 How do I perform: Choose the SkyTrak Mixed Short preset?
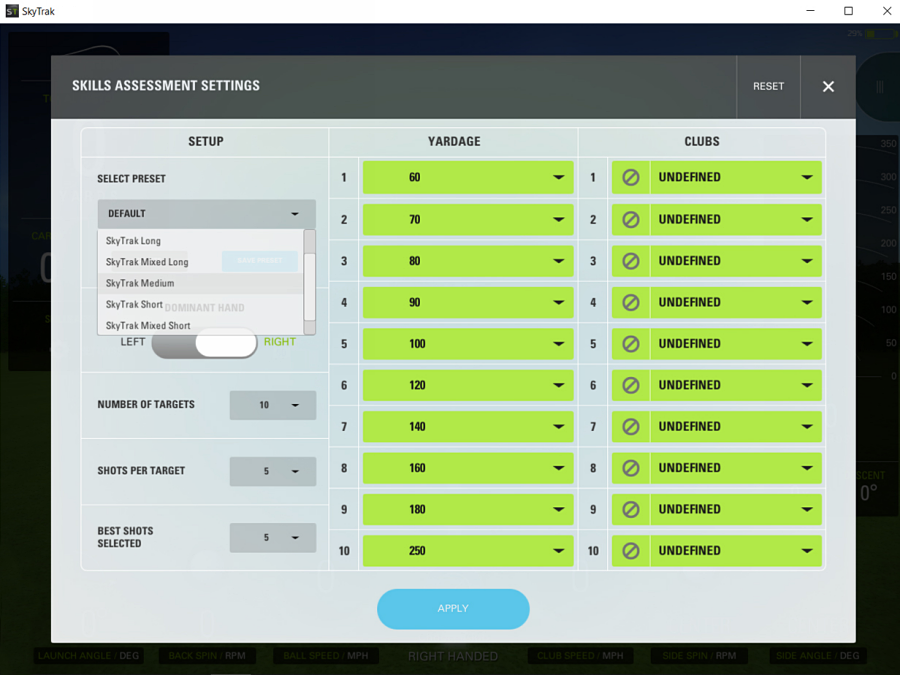point(200,325)
